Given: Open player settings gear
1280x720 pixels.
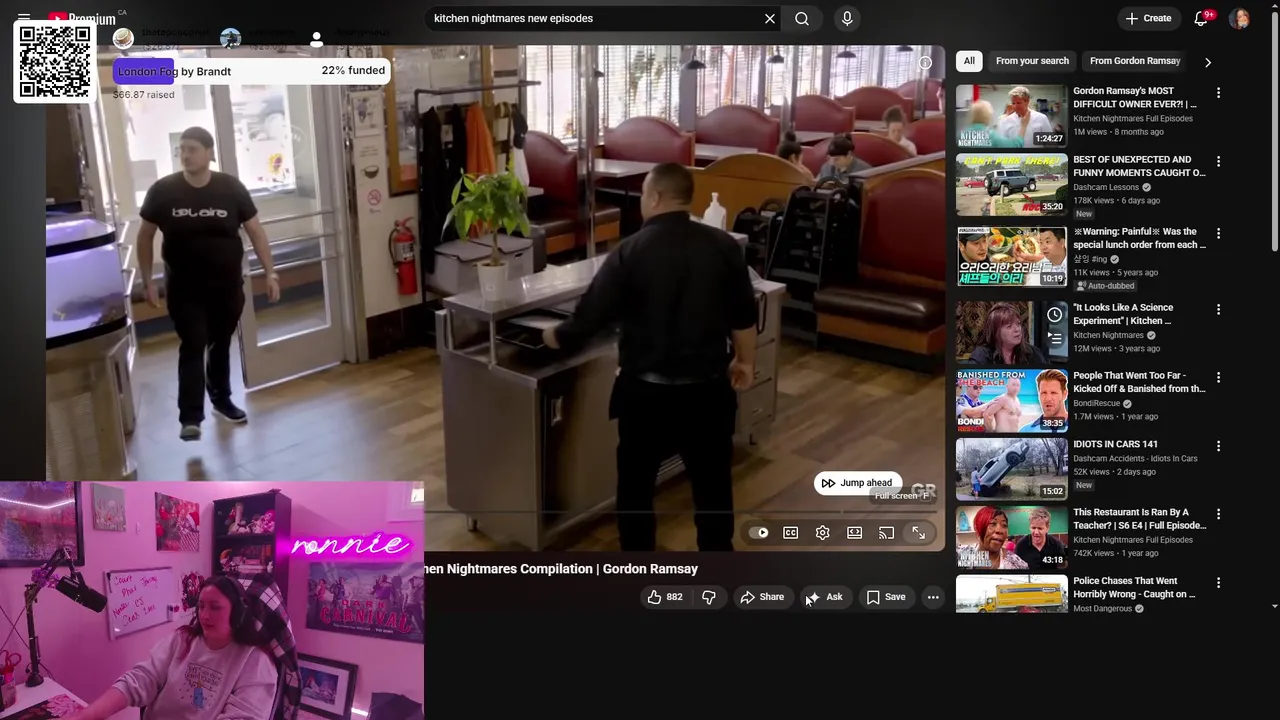Looking at the screenshot, I should click(822, 533).
